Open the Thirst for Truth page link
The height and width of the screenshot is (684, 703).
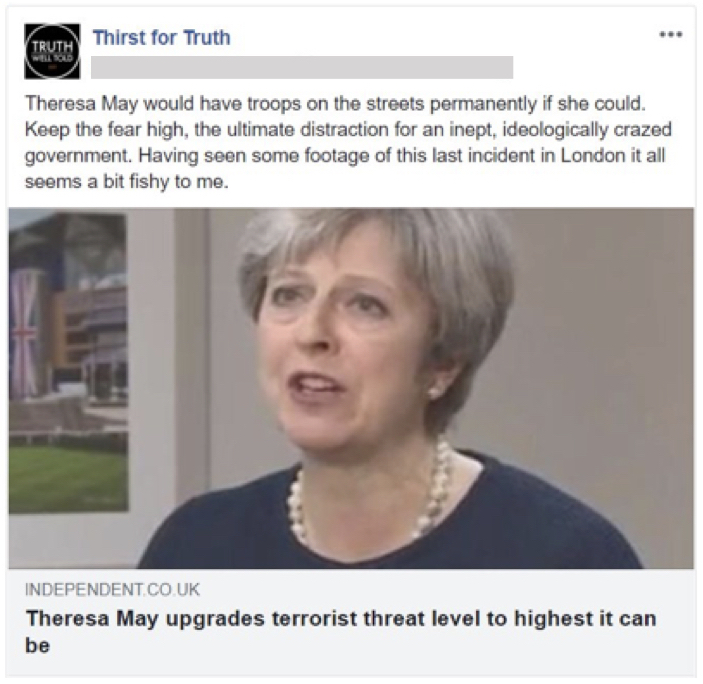[x=161, y=37]
